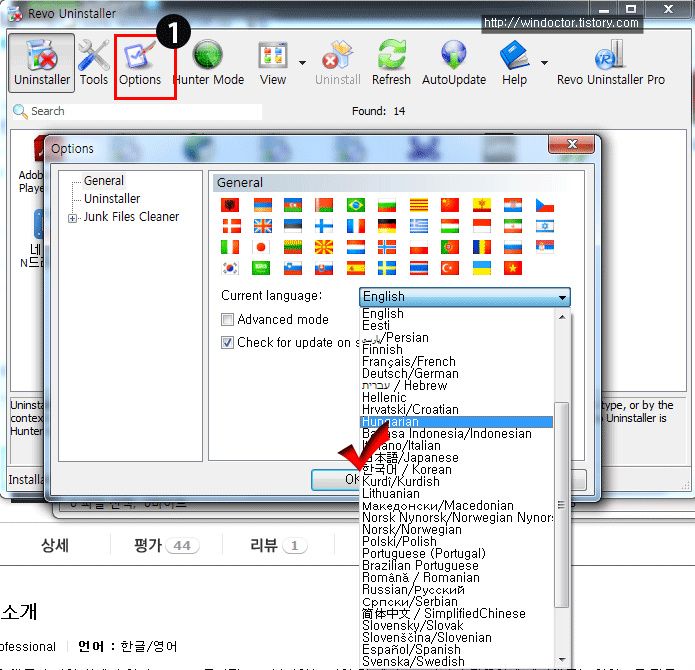This screenshot has height=670, width=695.
Task: Choose Svenska/Swedish in the language list
Action: [457, 662]
